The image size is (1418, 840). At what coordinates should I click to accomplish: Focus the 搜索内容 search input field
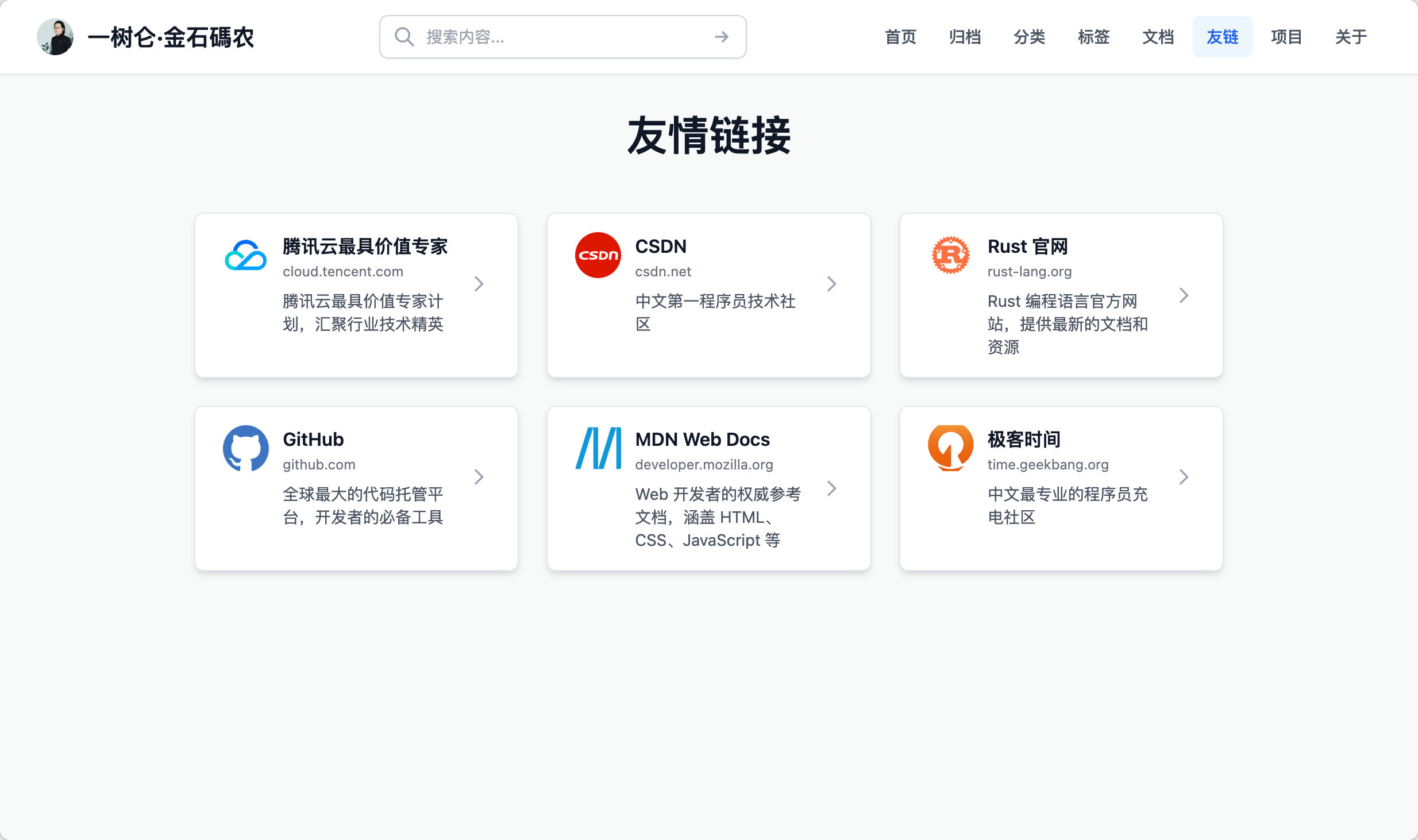[x=563, y=37]
